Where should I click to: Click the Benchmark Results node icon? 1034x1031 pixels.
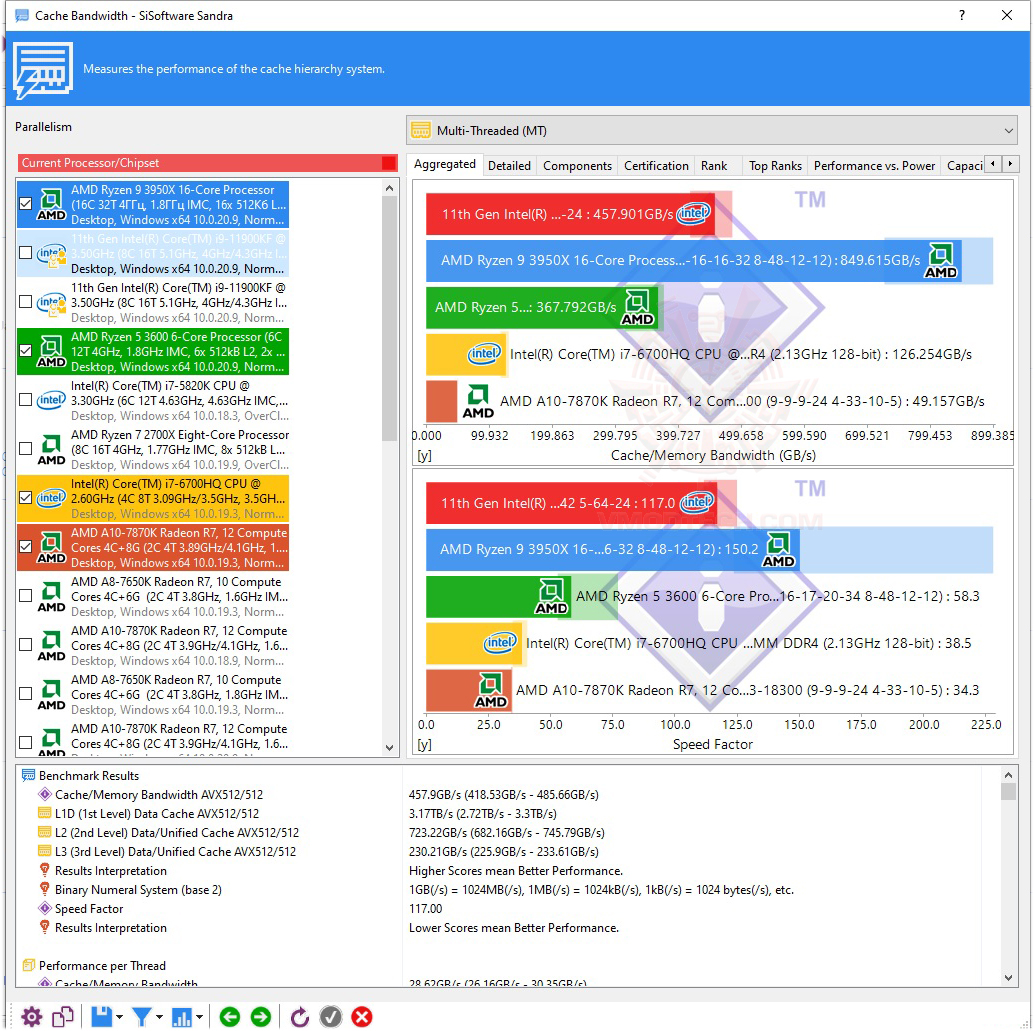28,775
